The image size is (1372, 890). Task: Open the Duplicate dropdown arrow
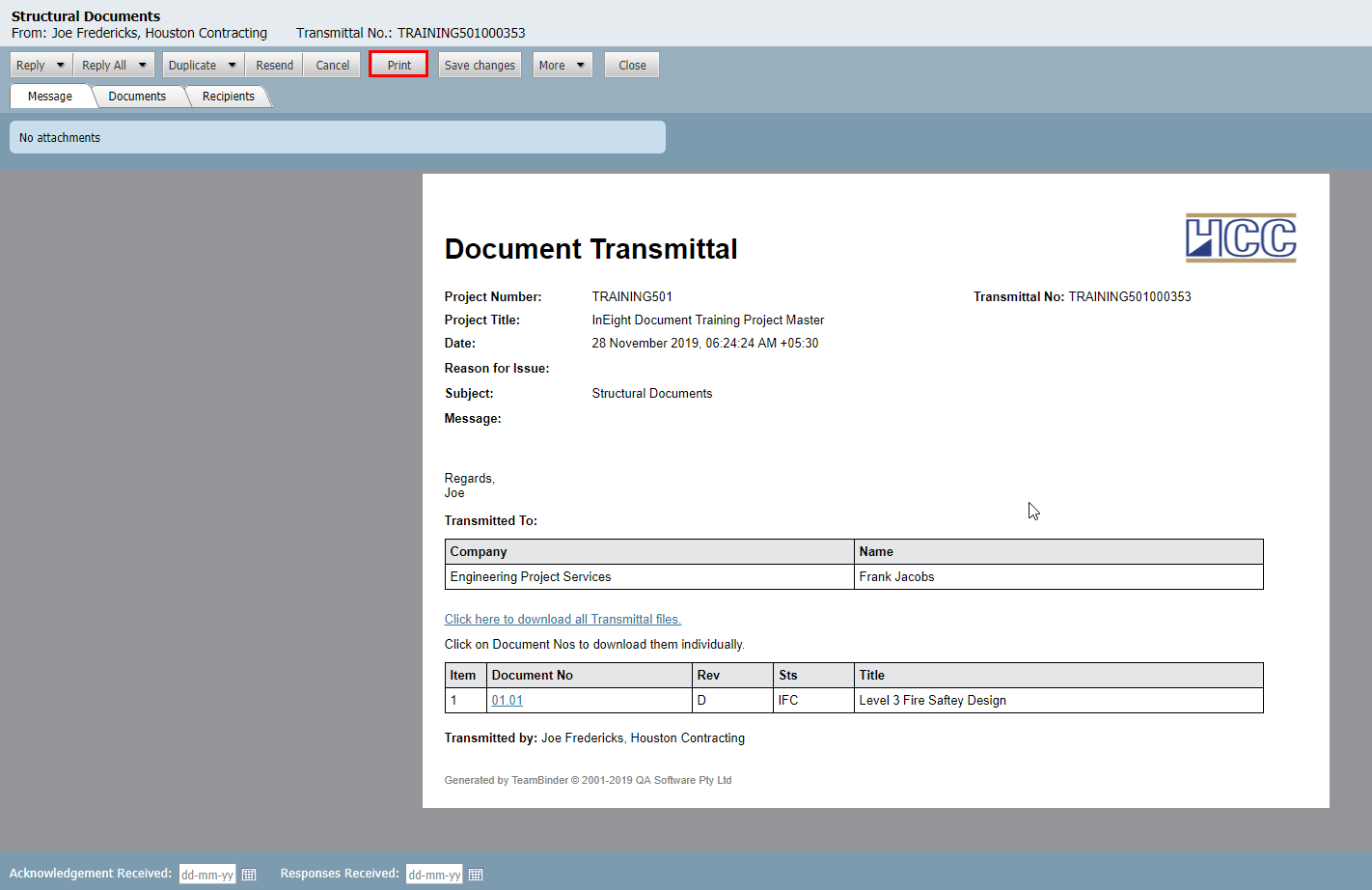pos(232,66)
